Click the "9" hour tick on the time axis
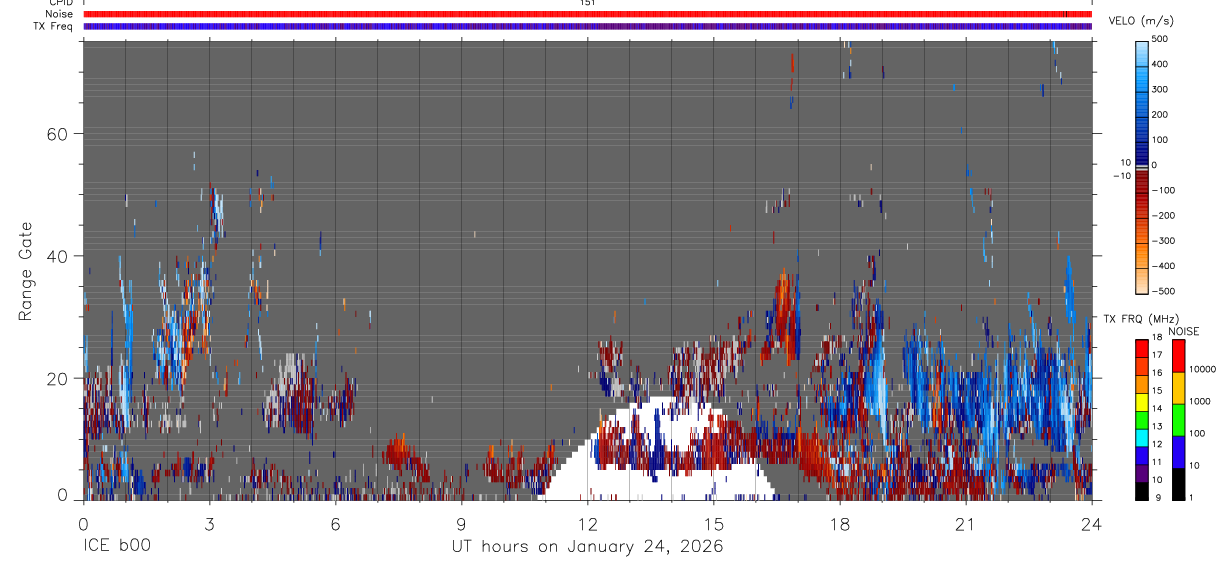 (x=461, y=523)
